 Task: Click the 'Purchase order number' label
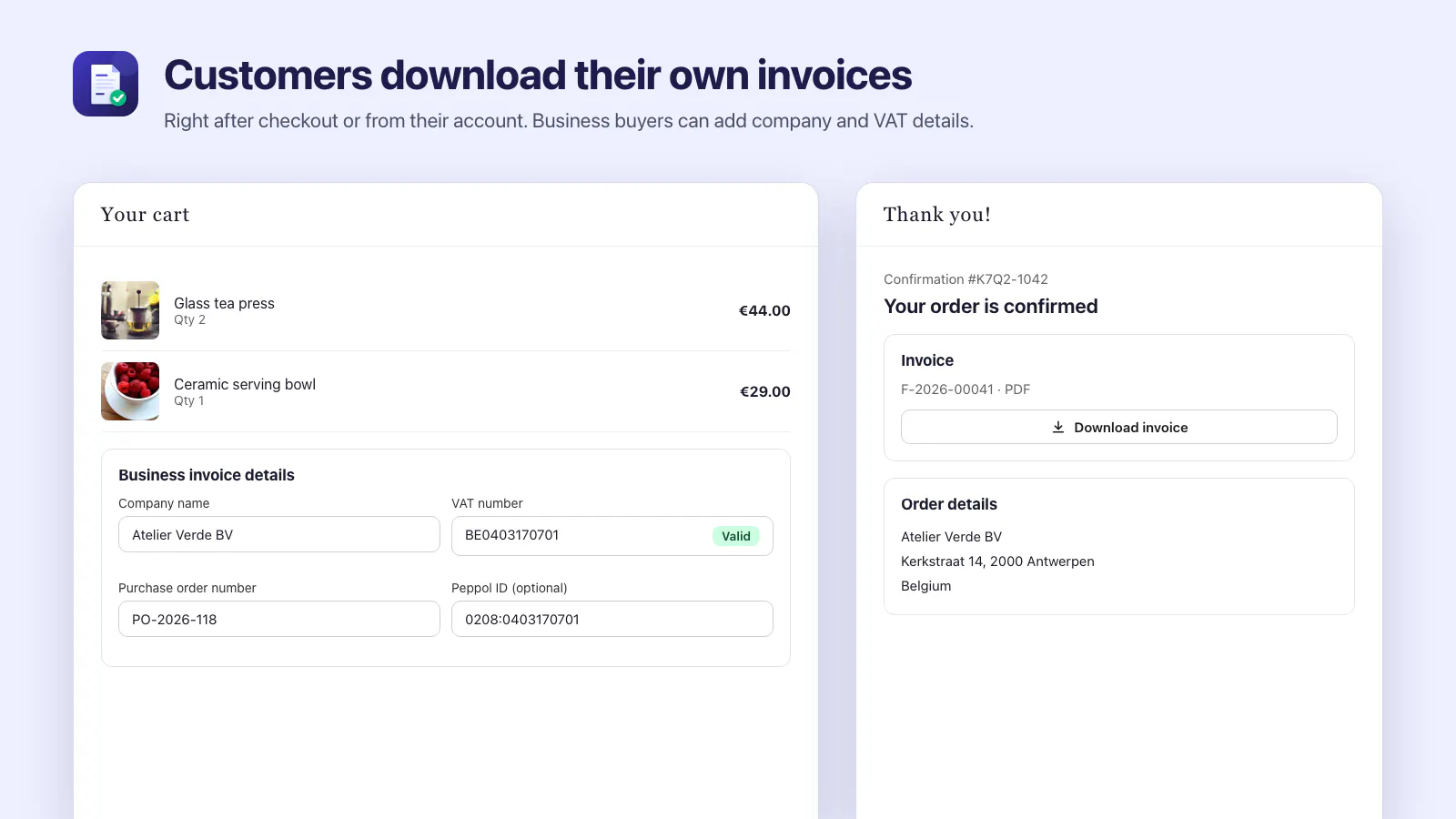click(x=187, y=588)
